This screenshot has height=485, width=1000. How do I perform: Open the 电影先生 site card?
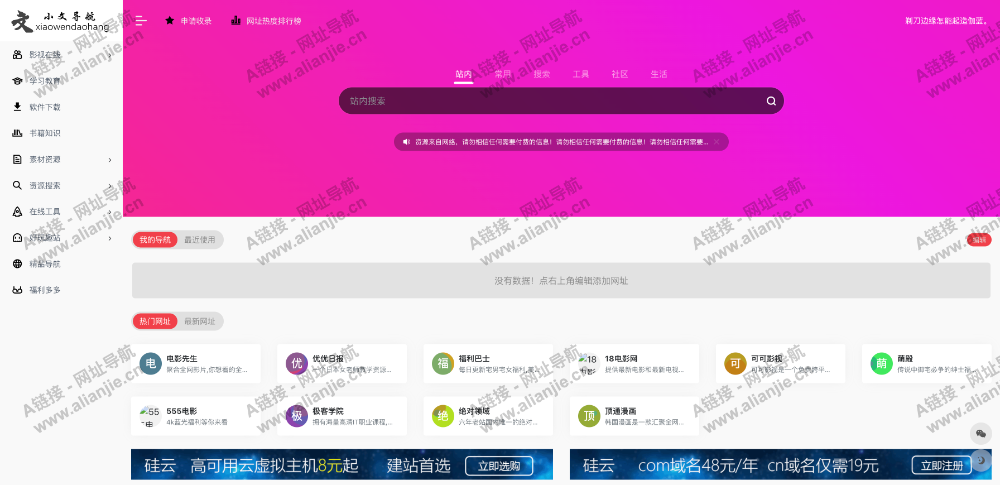(x=196, y=364)
